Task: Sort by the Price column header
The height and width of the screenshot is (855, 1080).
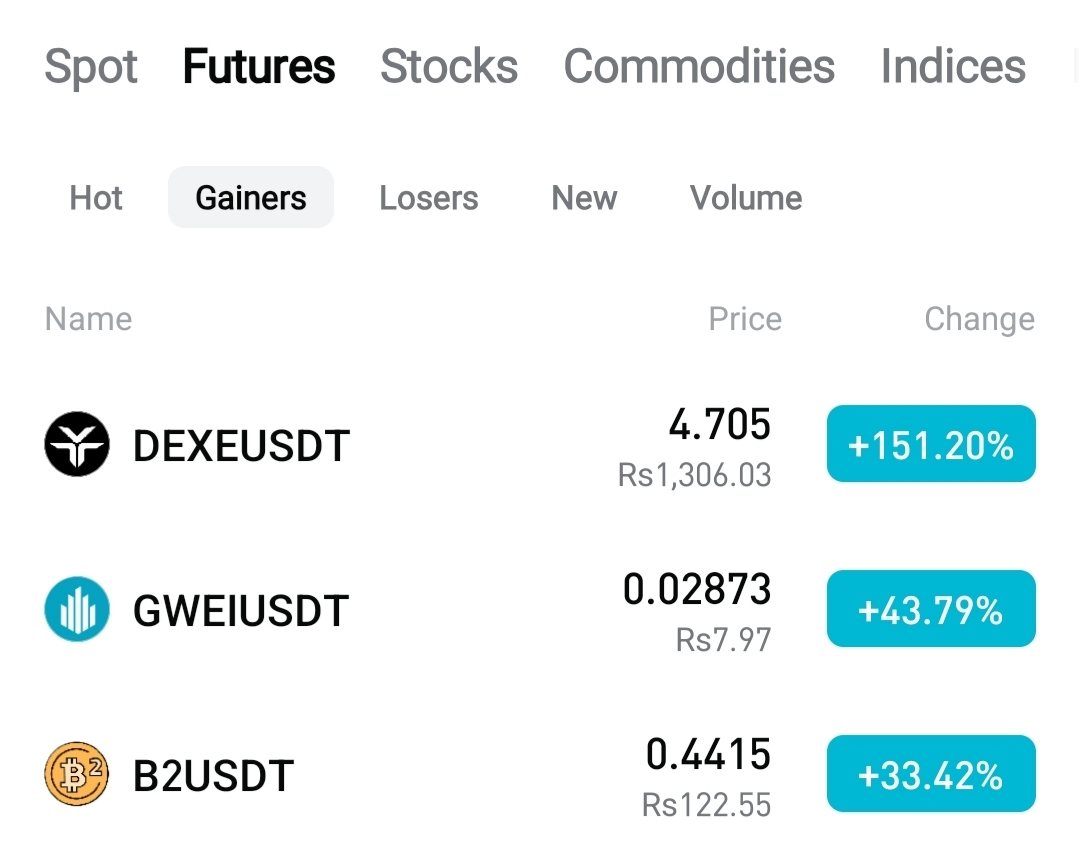Action: [745, 319]
